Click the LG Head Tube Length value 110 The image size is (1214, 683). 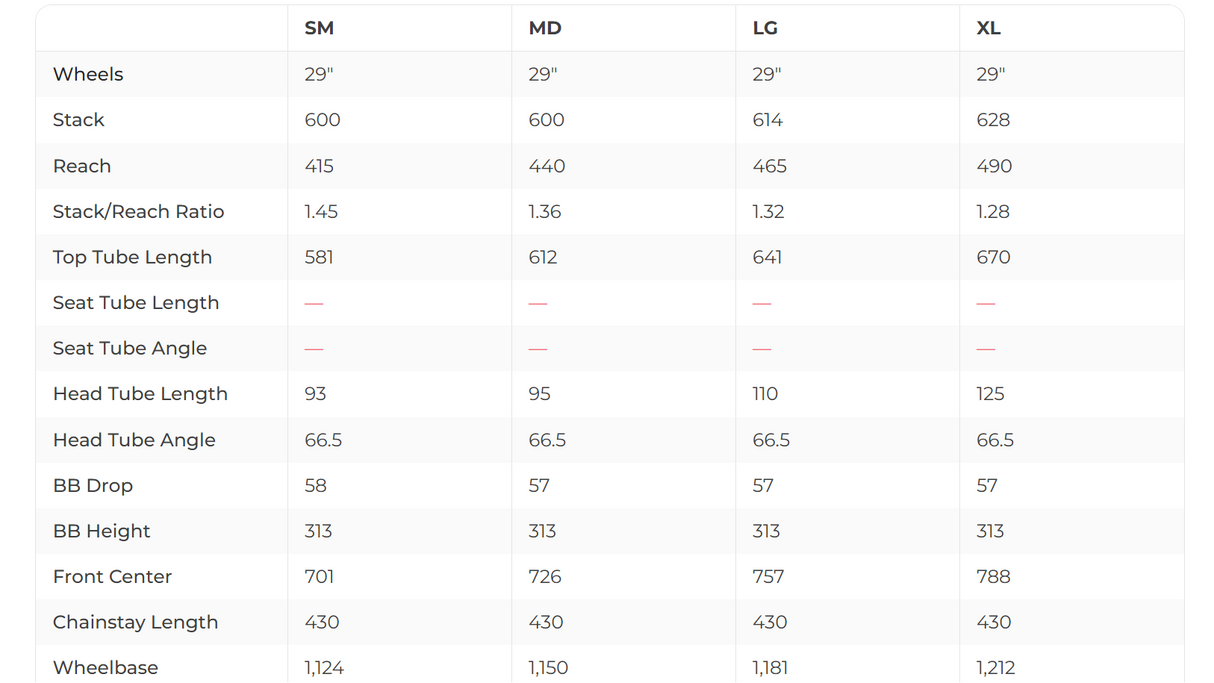765,394
